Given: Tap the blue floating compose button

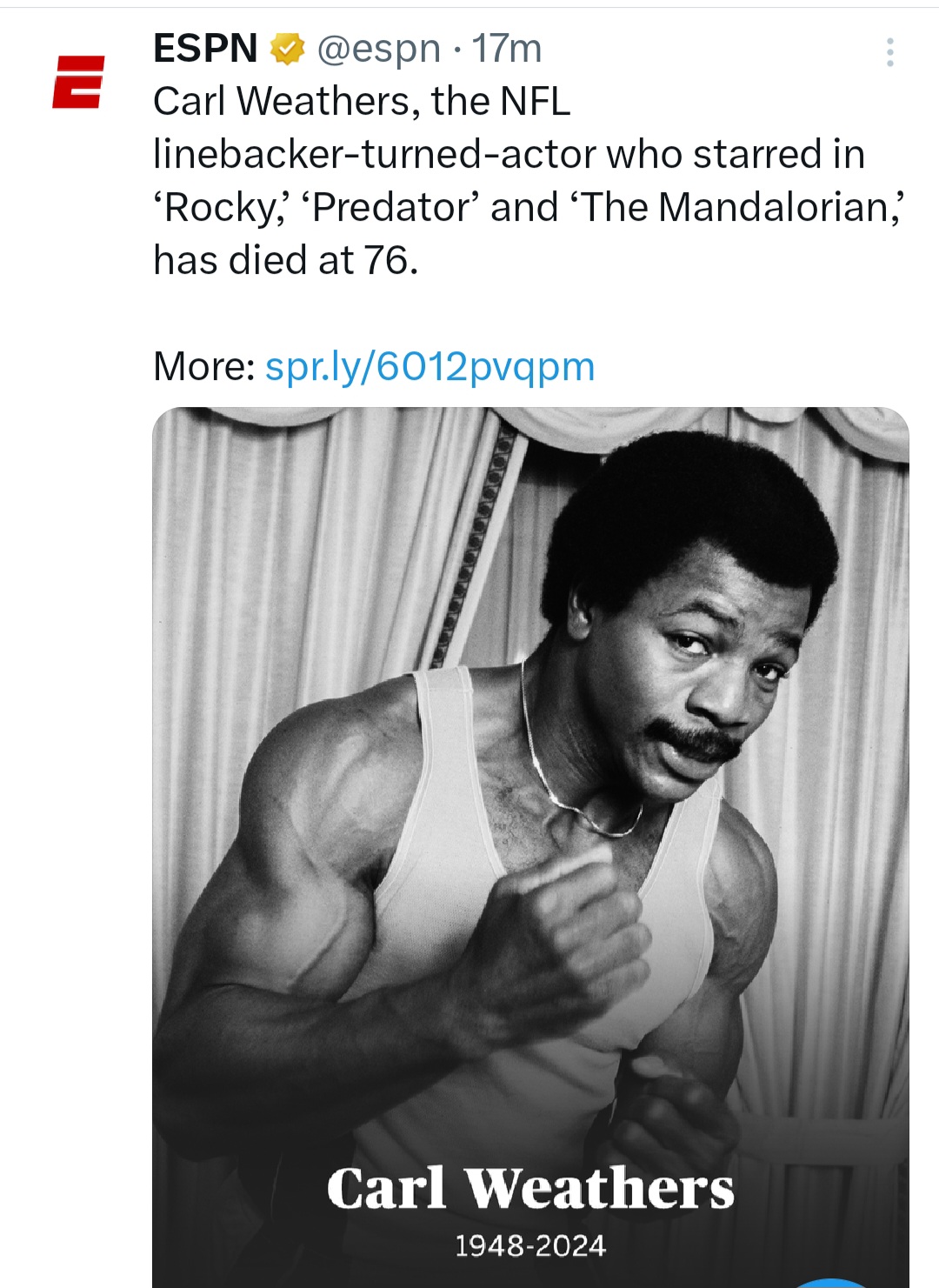Looking at the screenshot, I should coord(832,1282).
